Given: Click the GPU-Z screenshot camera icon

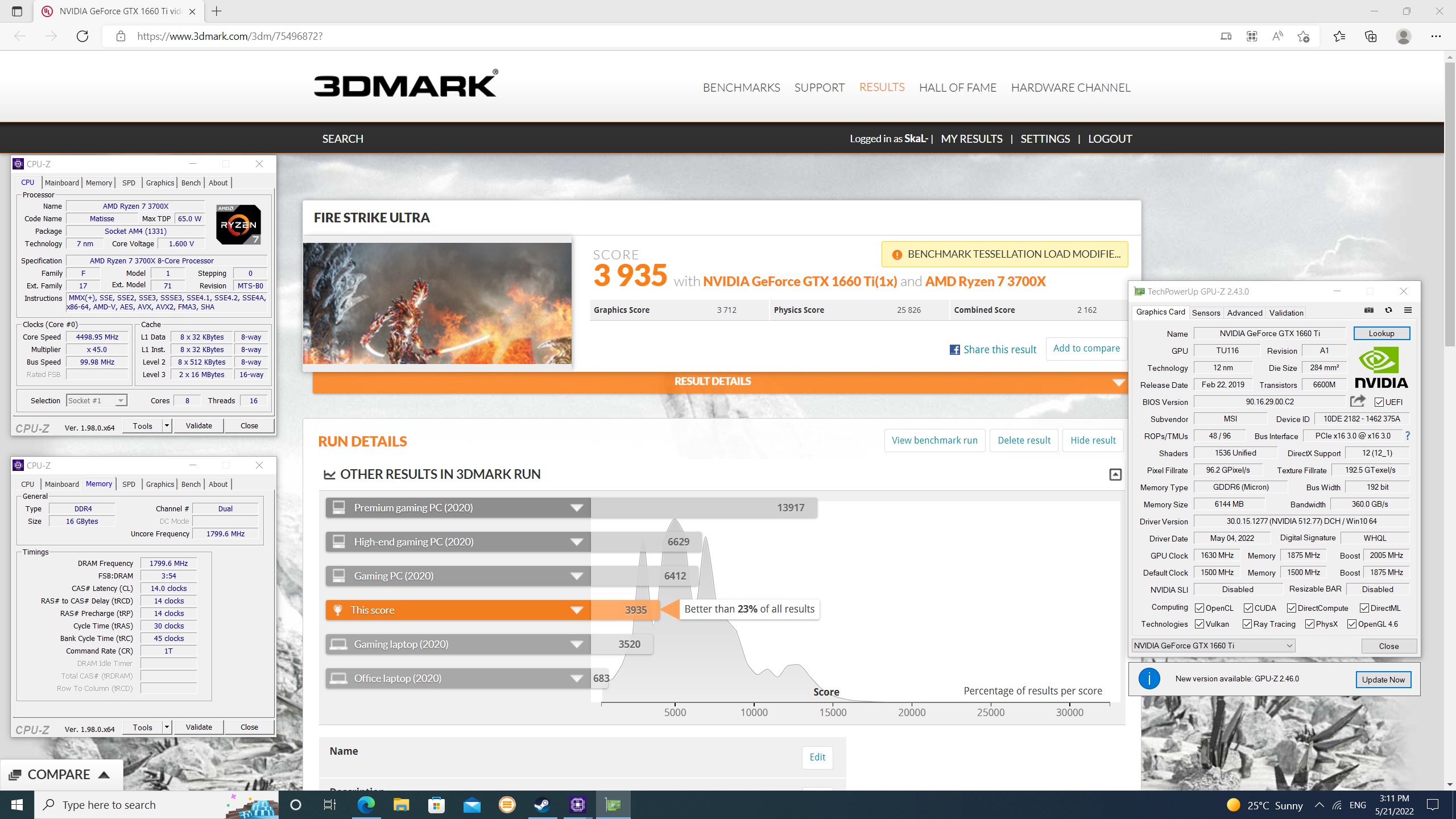Looking at the screenshot, I should coord(1369,310).
